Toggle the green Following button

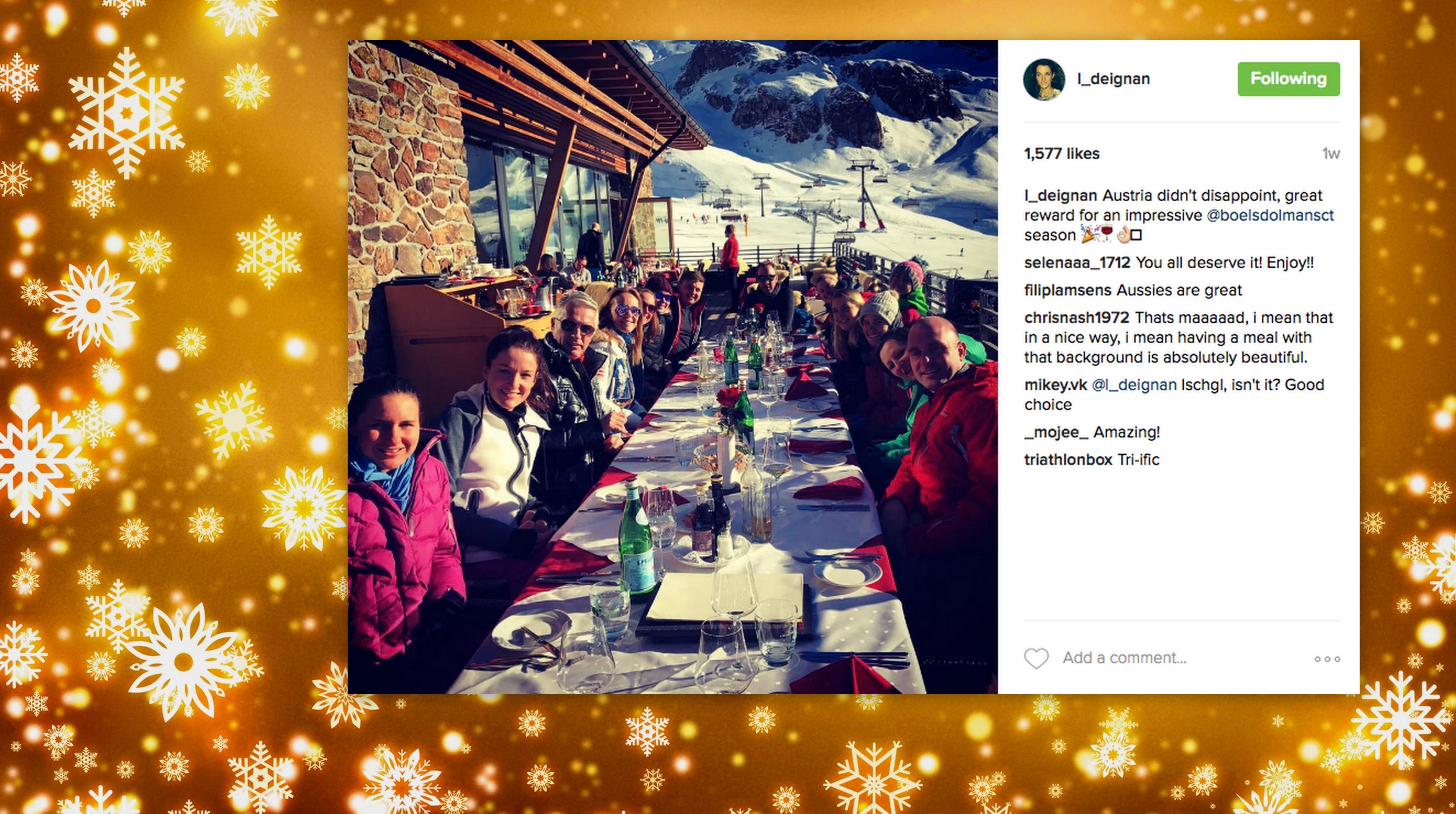(x=1288, y=79)
